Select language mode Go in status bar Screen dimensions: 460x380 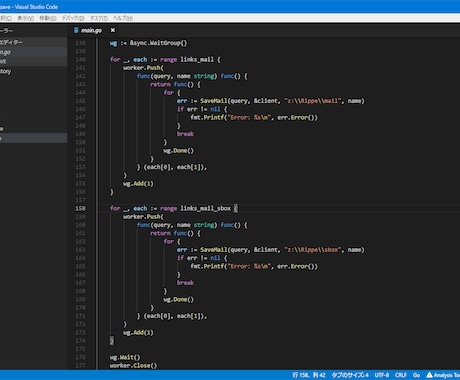pos(416,375)
